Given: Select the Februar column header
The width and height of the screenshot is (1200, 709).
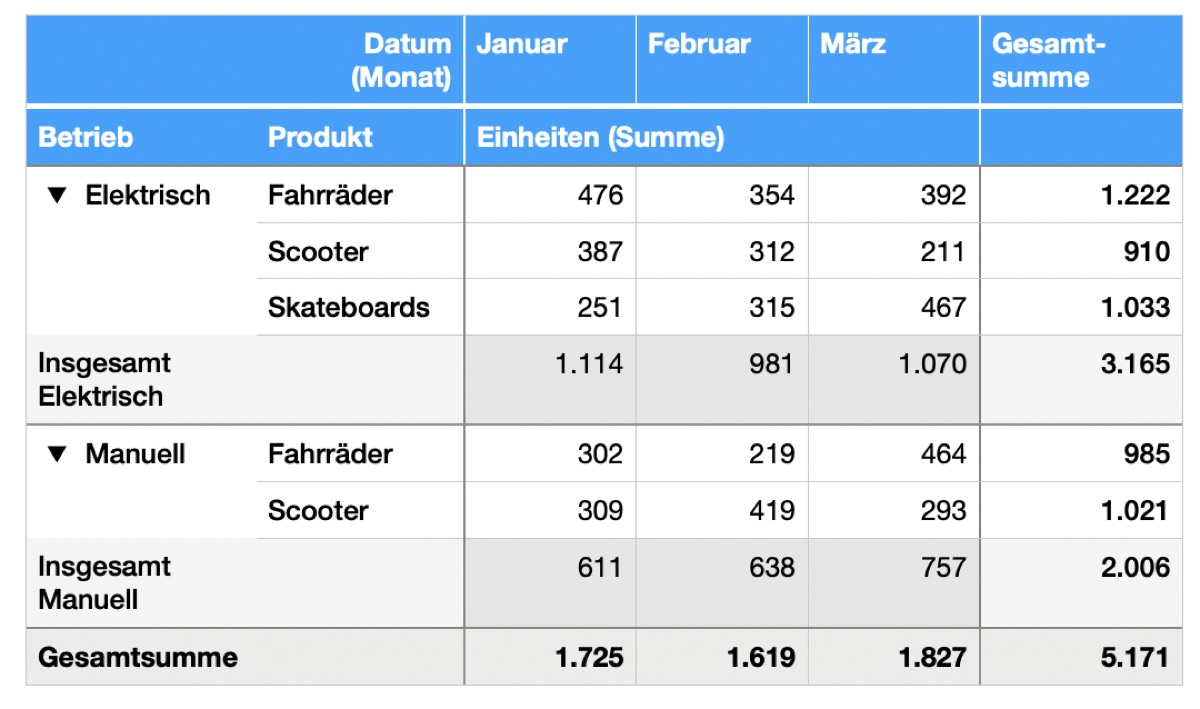Looking at the screenshot, I should pos(722,60).
